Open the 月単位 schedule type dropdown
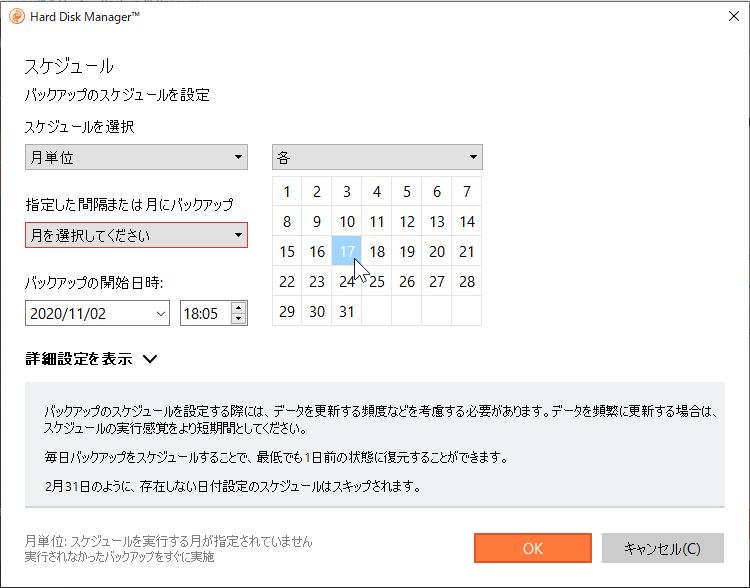This screenshot has width=750, height=588. click(x=136, y=157)
